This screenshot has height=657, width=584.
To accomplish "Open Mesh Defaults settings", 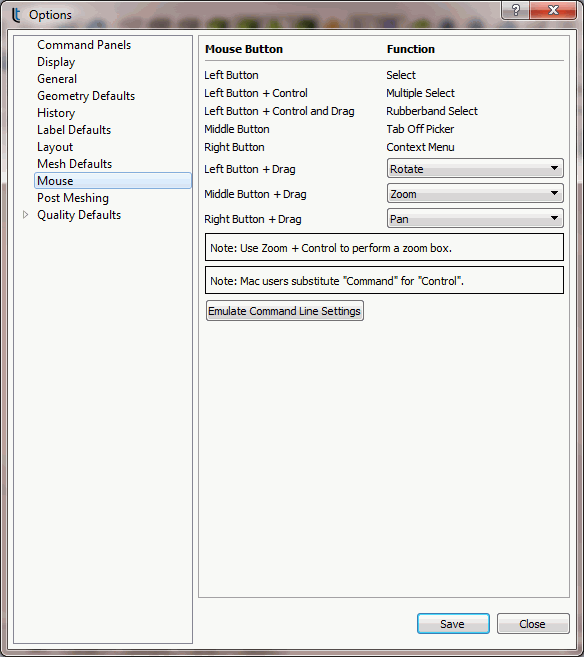I will [75, 164].
